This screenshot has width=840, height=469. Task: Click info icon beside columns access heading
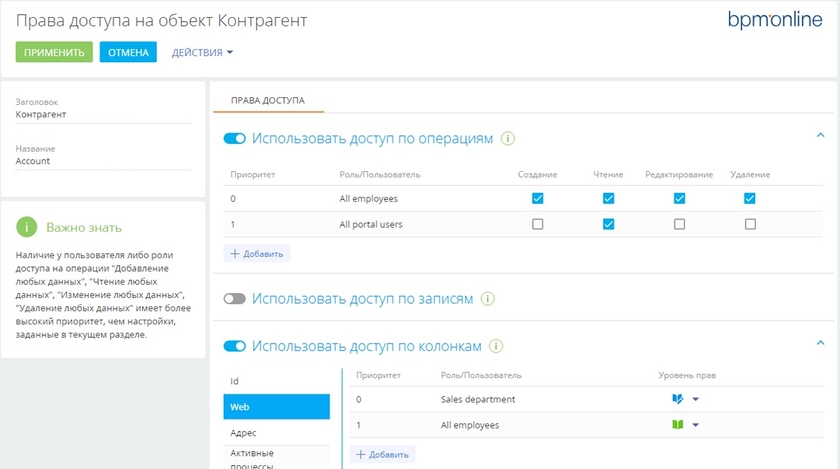497,346
